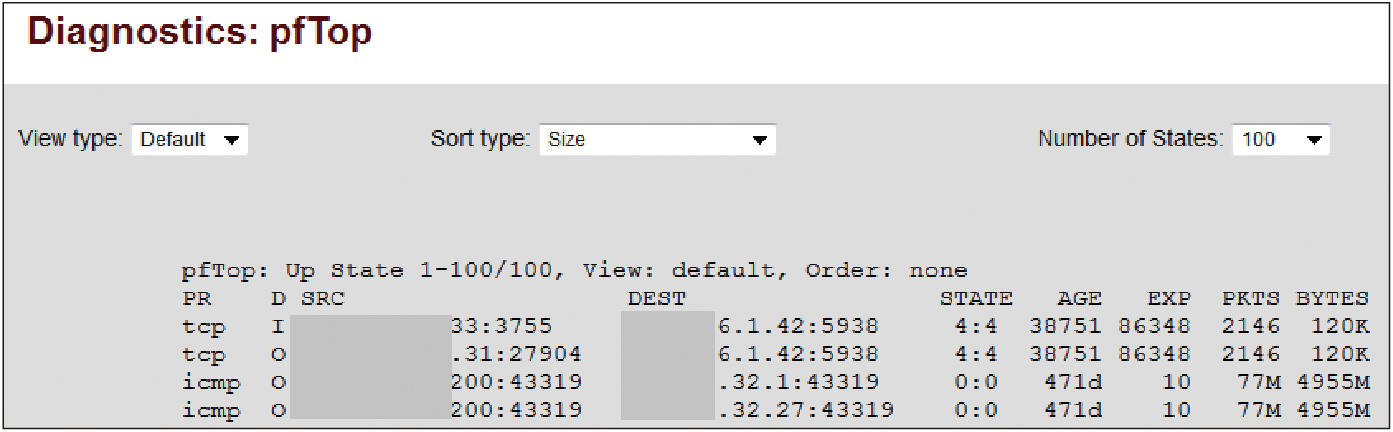Click source value 33:3755

point(501,326)
